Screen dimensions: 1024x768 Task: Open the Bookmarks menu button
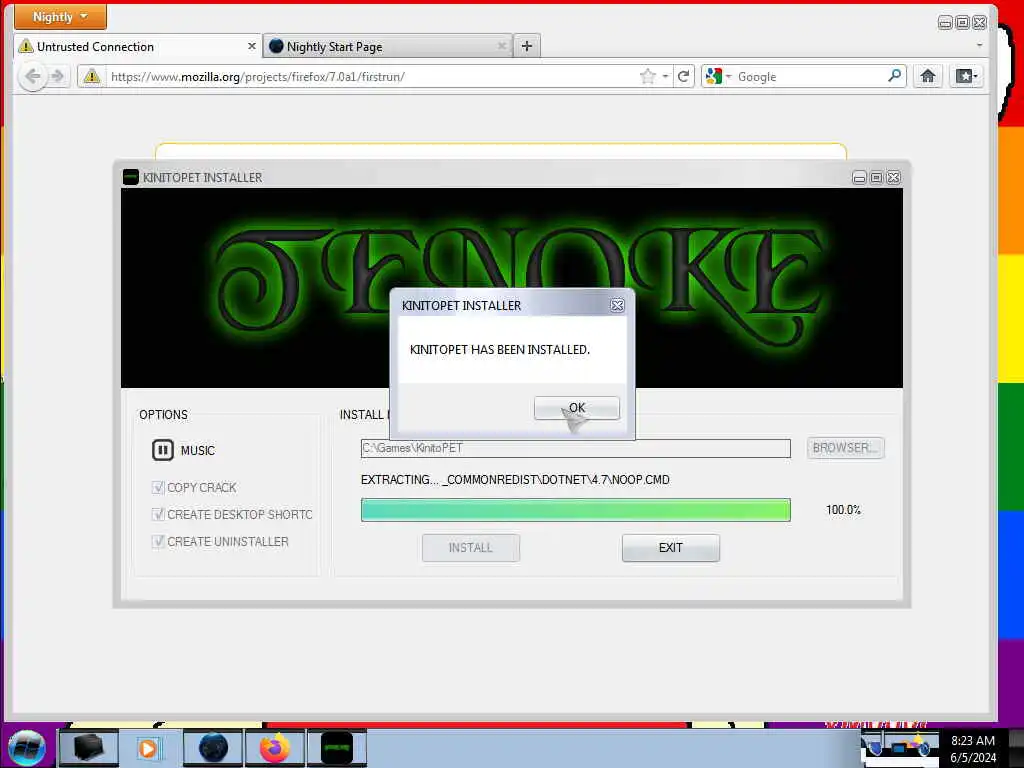(967, 76)
